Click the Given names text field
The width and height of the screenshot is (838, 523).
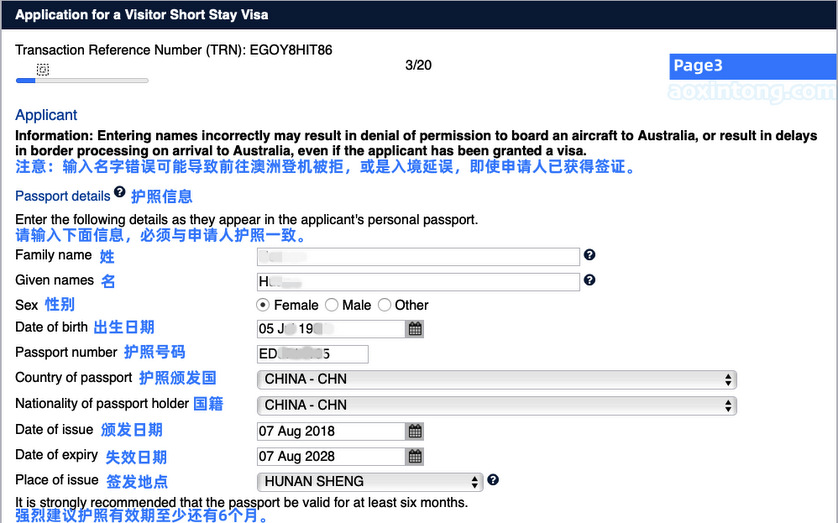[x=418, y=282]
